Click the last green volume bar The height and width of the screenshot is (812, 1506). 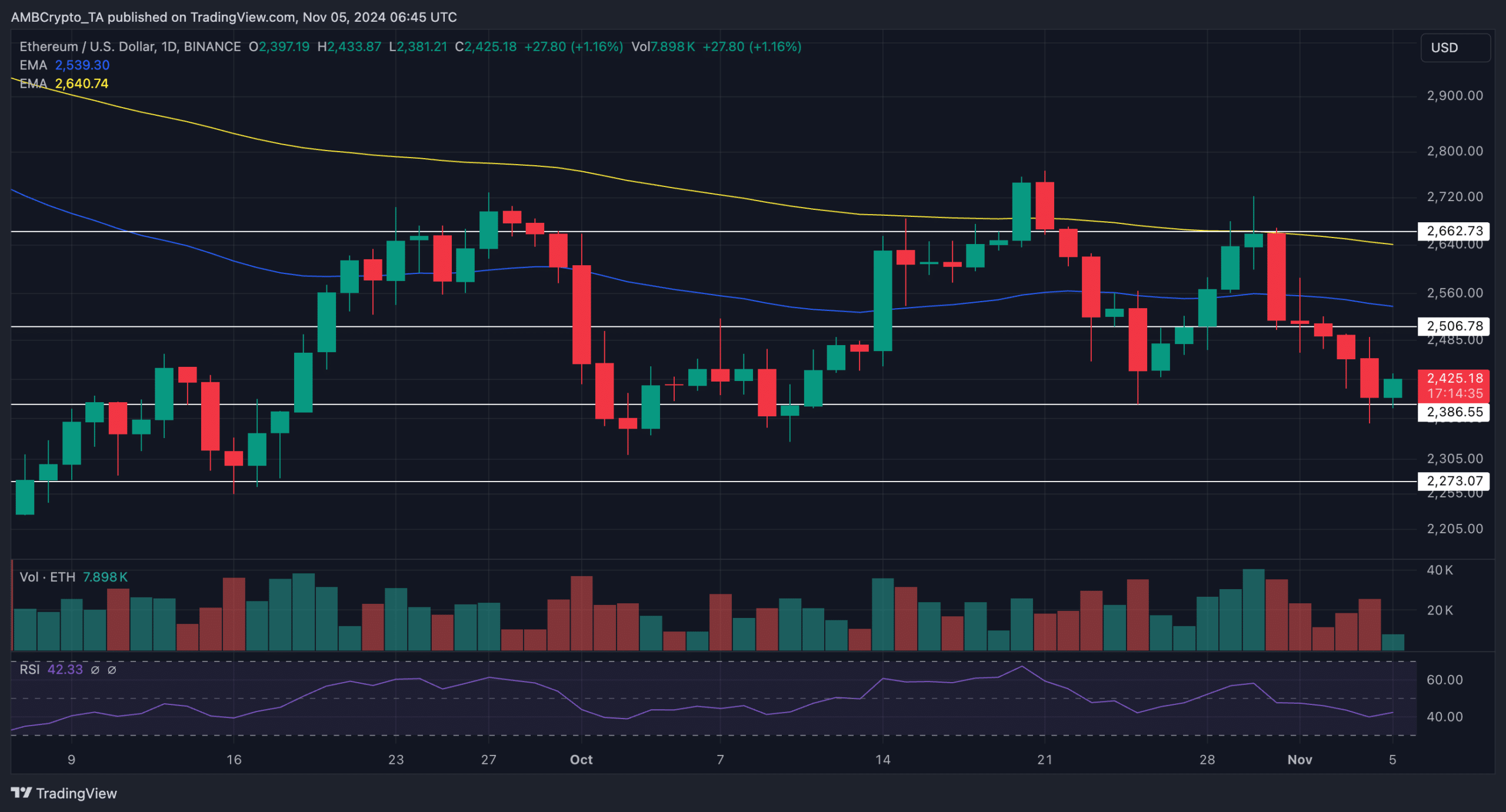1392,642
